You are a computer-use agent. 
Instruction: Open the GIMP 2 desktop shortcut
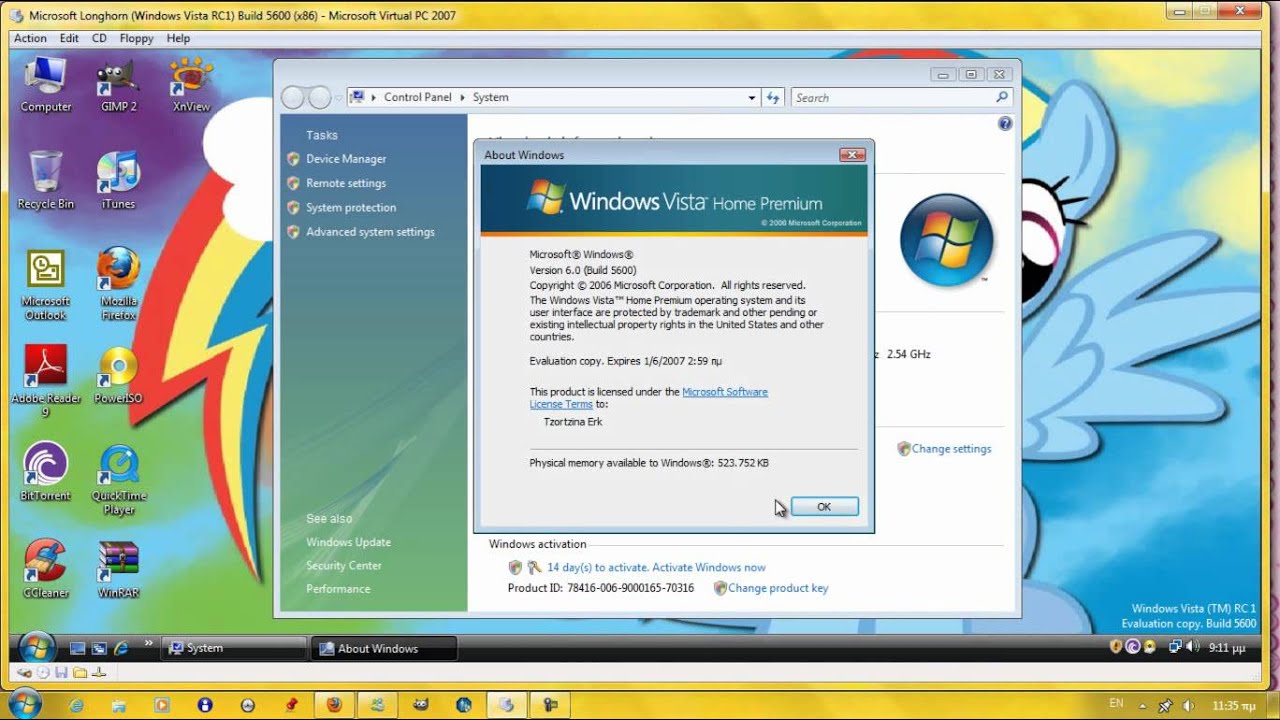pos(118,84)
